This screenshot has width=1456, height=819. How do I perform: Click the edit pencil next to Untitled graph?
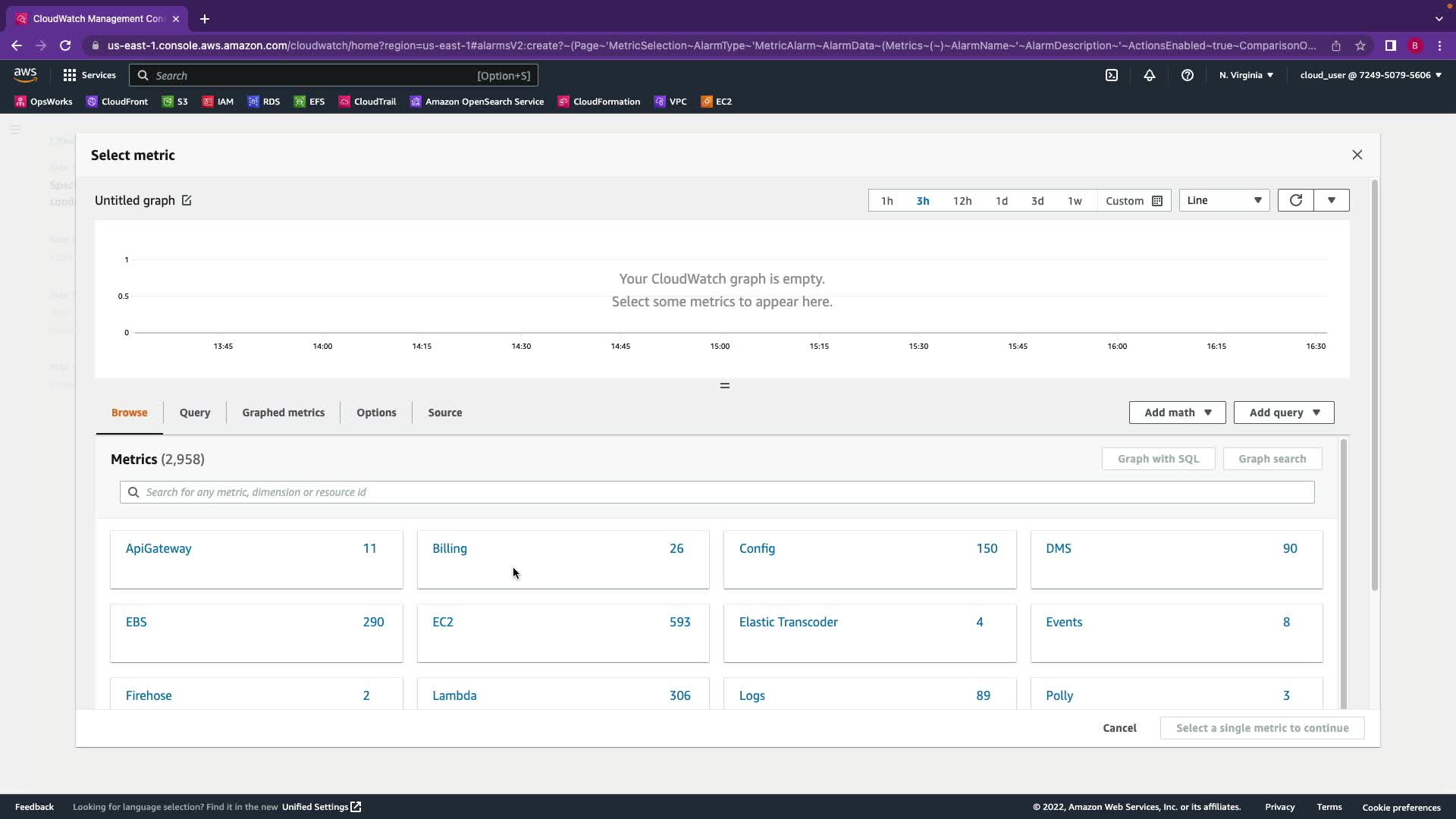pyautogui.click(x=187, y=200)
